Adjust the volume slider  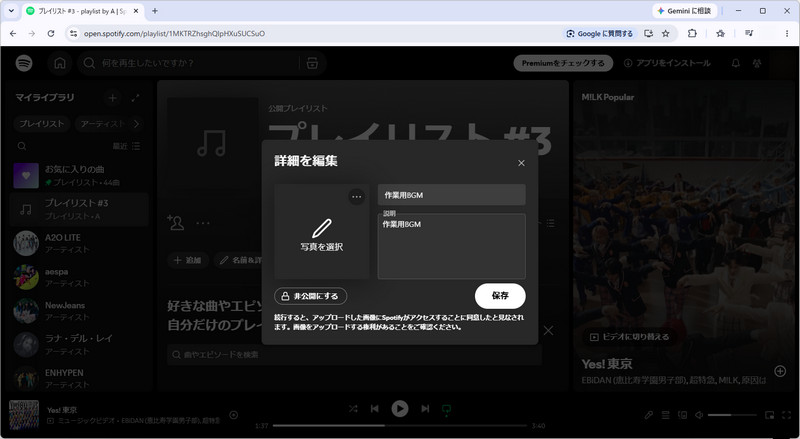click(732, 415)
